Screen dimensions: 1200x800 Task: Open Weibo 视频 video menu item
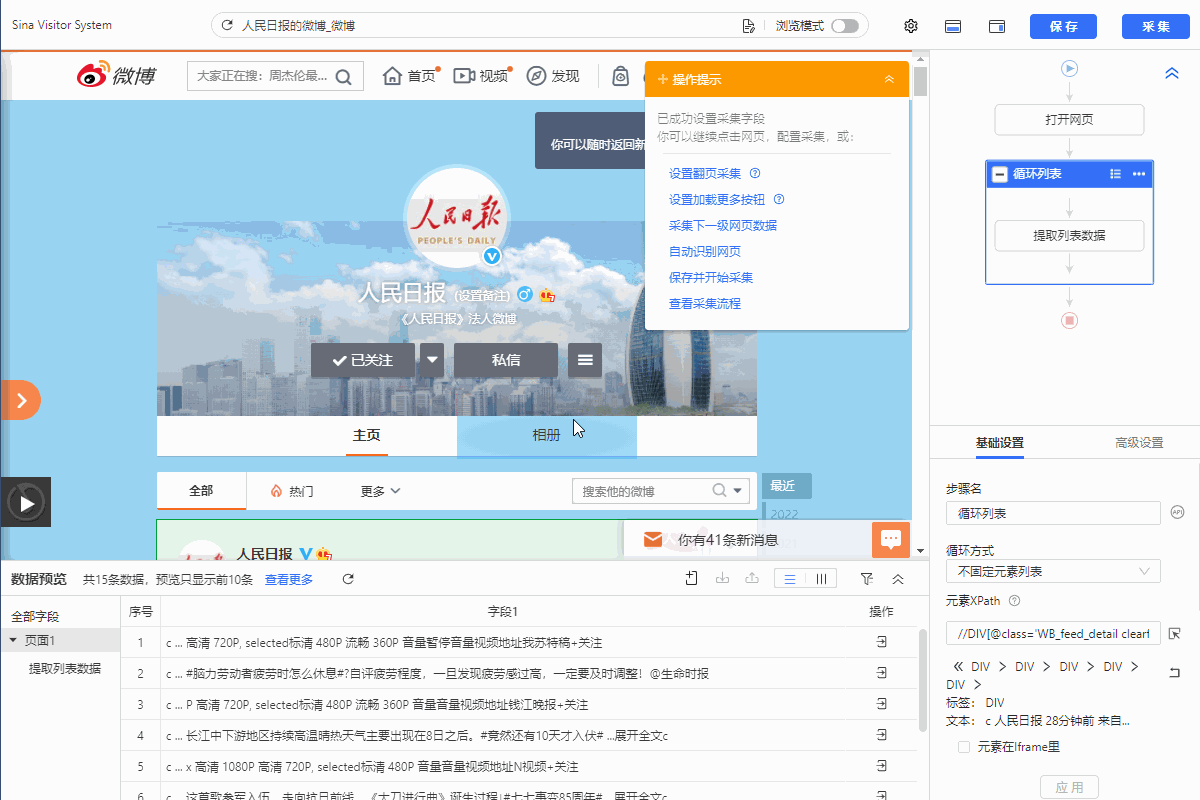pyautogui.click(x=481, y=76)
